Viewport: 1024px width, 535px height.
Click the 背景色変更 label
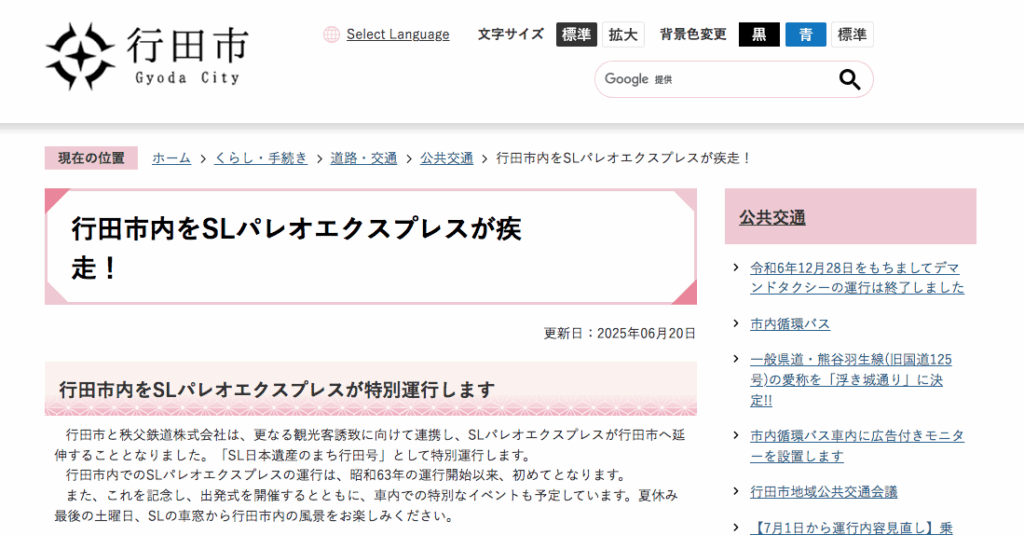[693, 34]
